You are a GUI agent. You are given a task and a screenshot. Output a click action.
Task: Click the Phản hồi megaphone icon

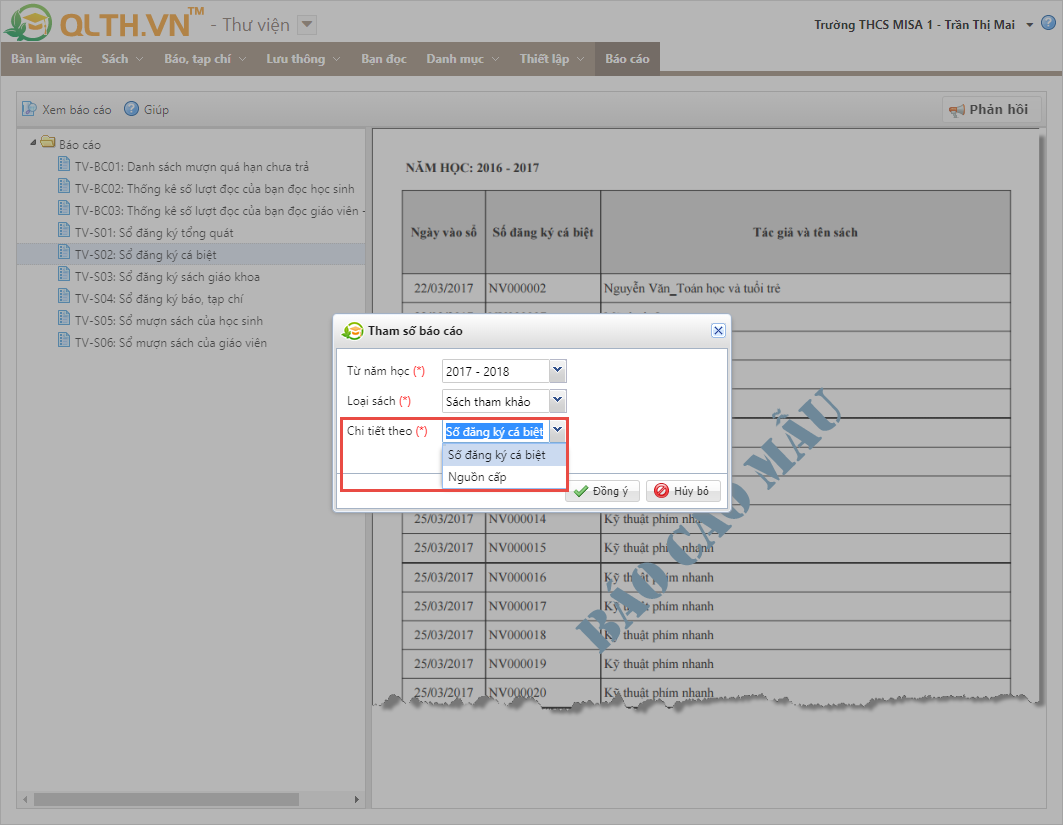[957, 110]
